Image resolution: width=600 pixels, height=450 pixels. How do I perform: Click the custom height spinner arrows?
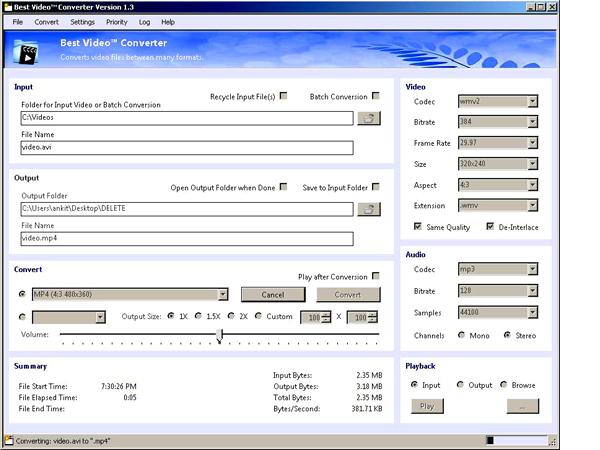[373, 317]
